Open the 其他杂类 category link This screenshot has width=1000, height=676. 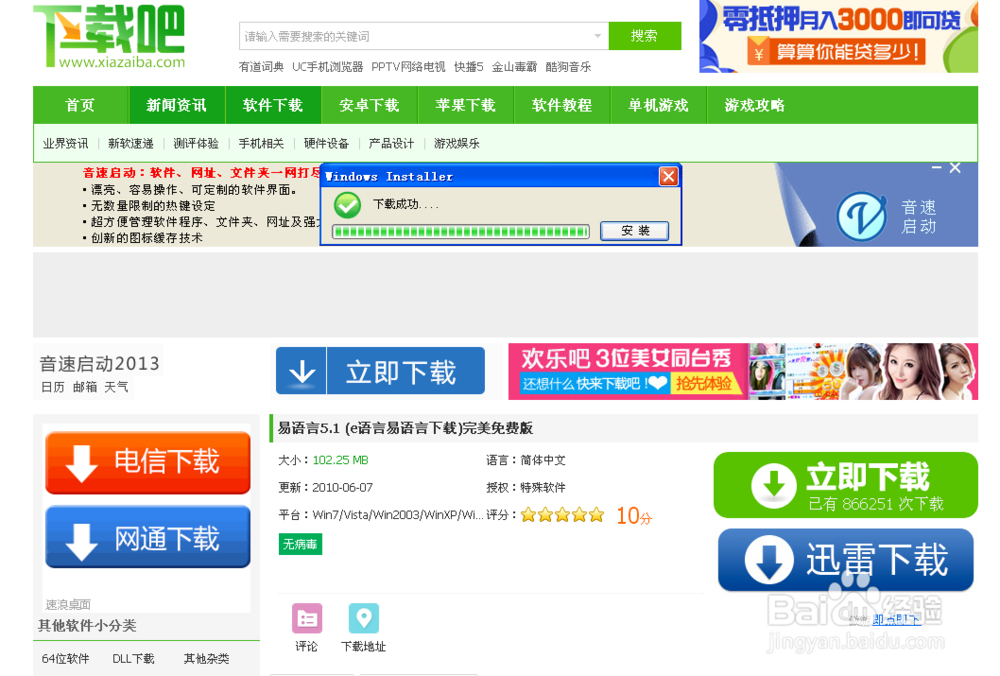(206, 659)
